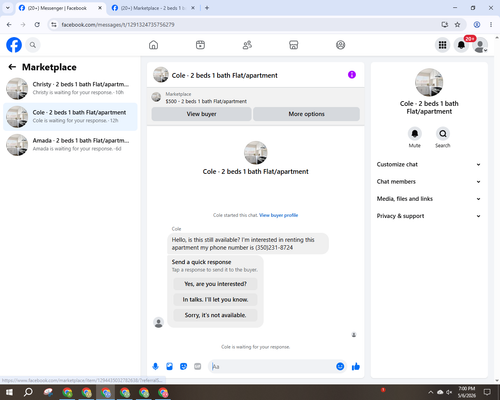Open the emoji picker smiley icon
Viewport: 500px width, 400px height.
(x=340, y=367)
